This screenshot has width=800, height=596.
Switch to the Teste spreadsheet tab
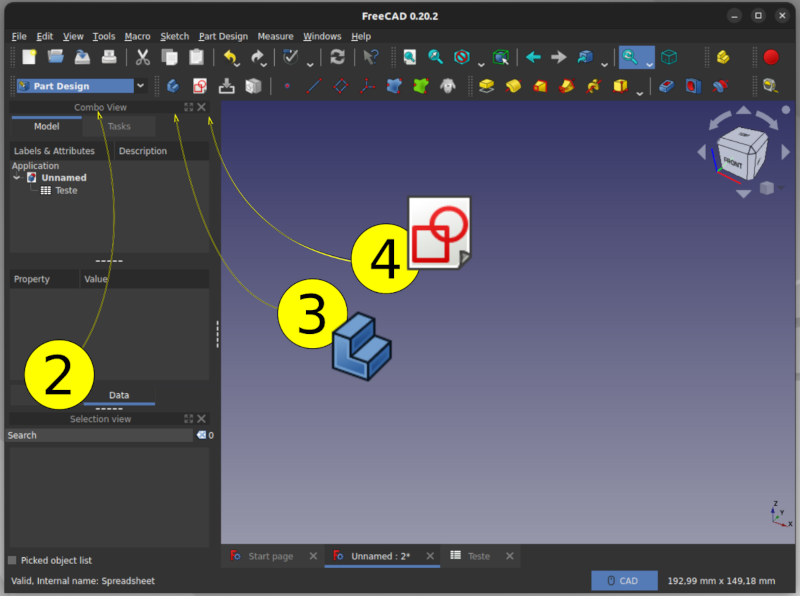click(x=479, y=556)
